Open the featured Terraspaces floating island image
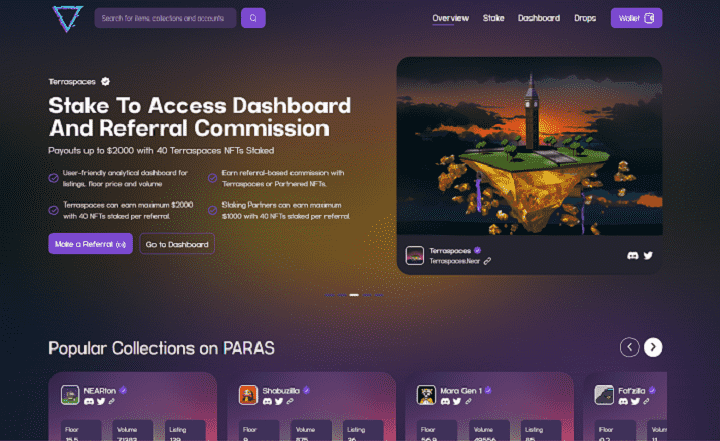 529,146
